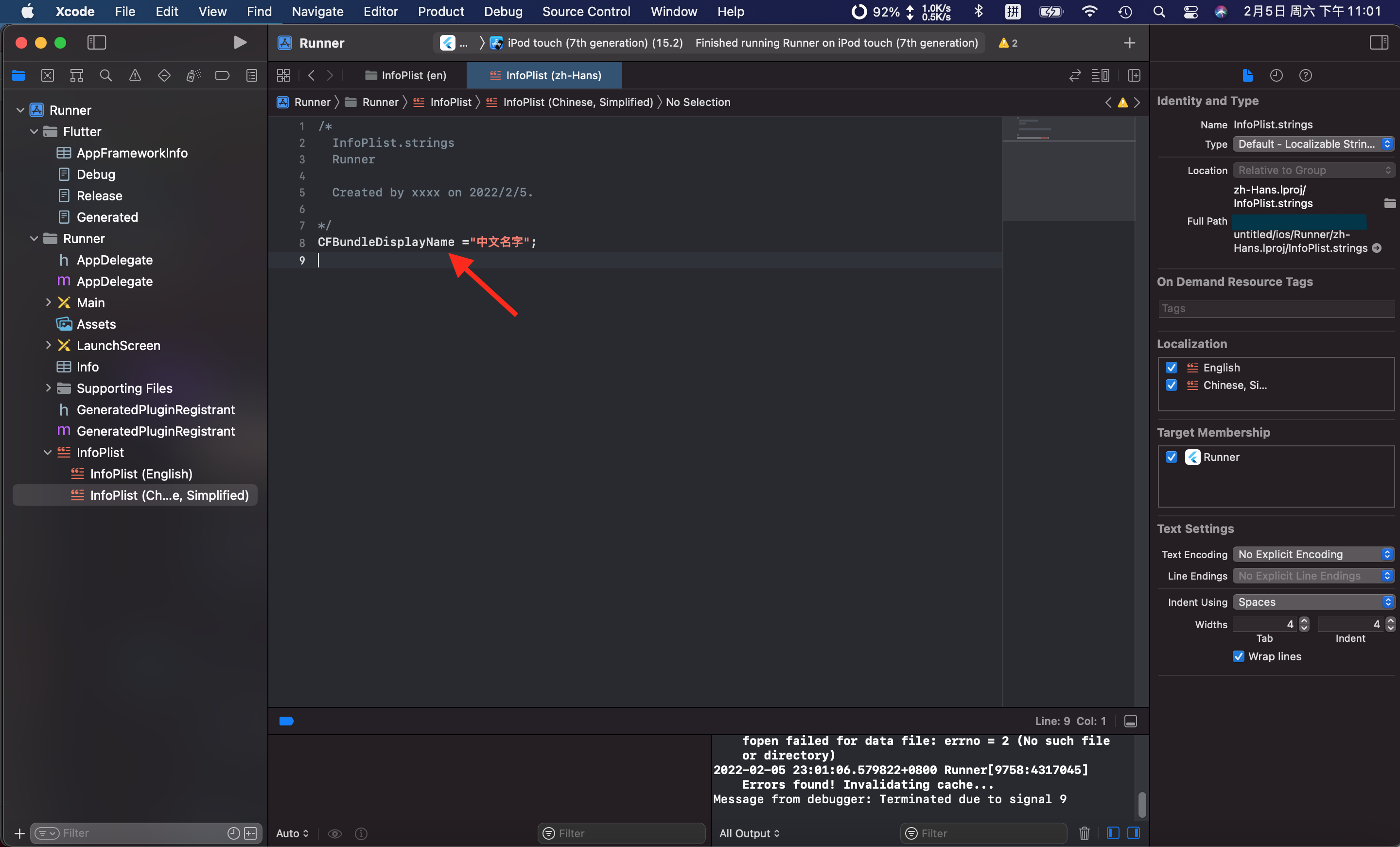Collapse the Runner project root

coord(20,110)
